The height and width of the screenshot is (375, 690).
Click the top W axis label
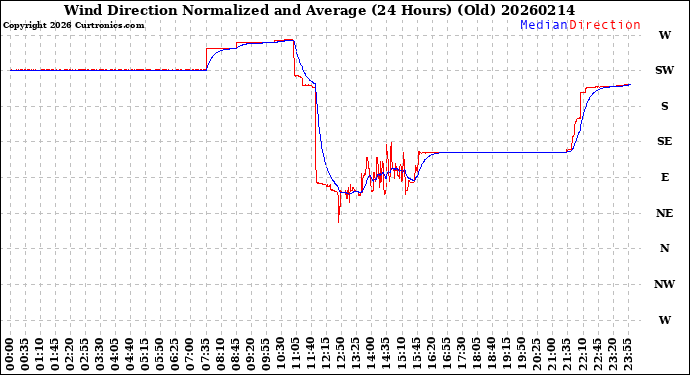coord(664,35)
